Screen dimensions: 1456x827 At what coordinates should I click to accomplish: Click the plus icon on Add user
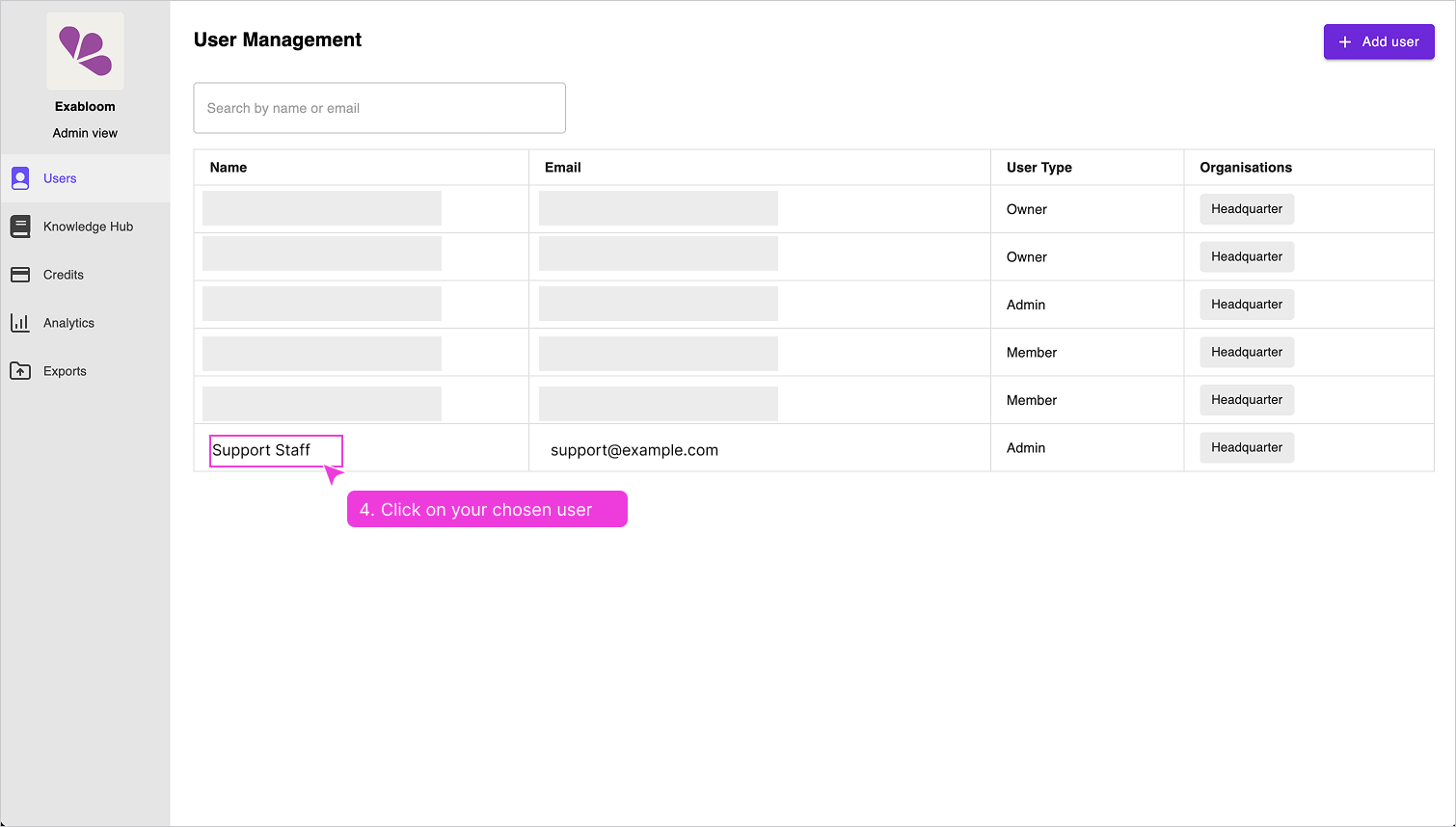pos(1344,41)
